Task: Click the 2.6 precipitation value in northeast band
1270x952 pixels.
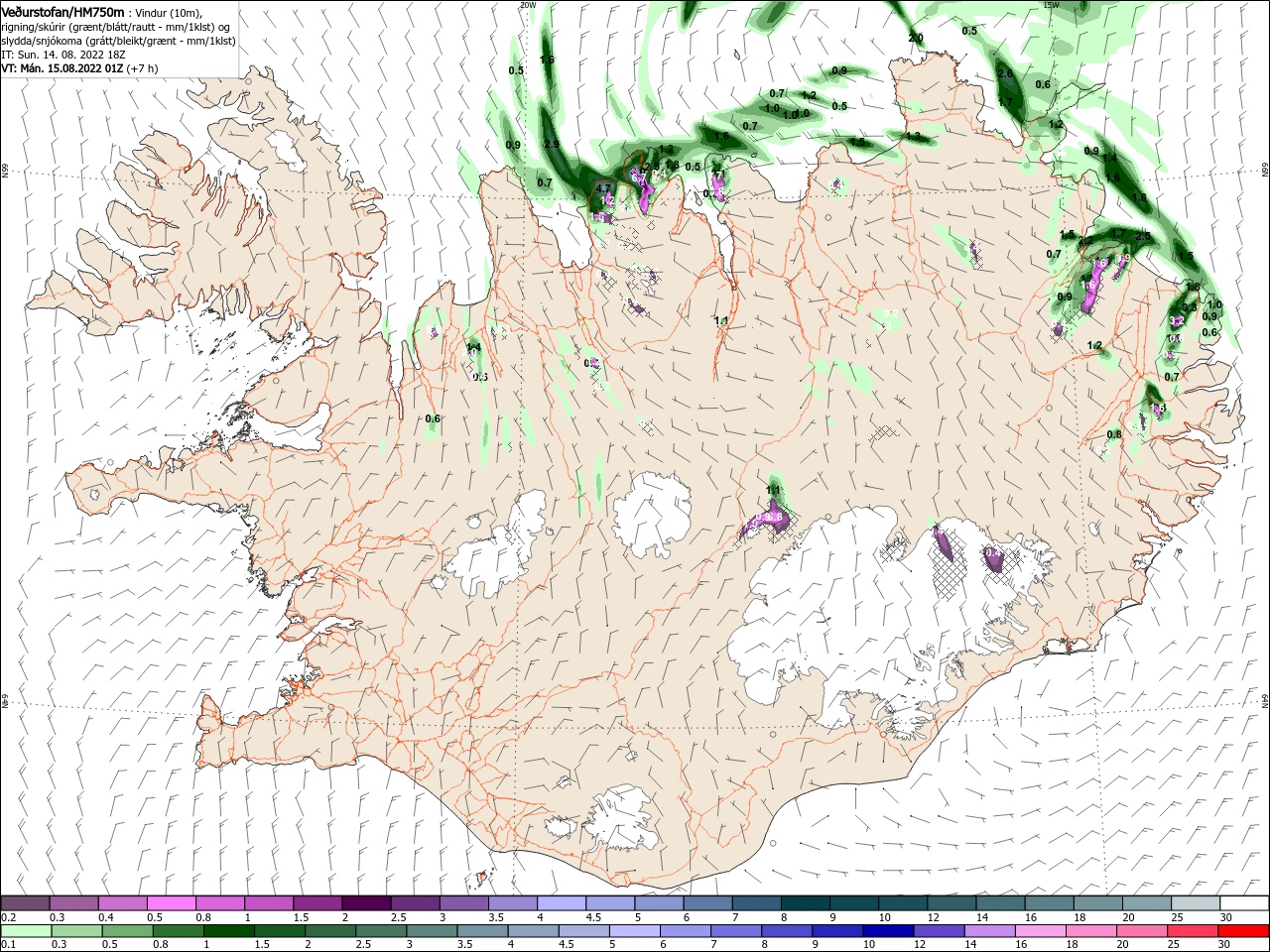Action: pos(1005,74)
